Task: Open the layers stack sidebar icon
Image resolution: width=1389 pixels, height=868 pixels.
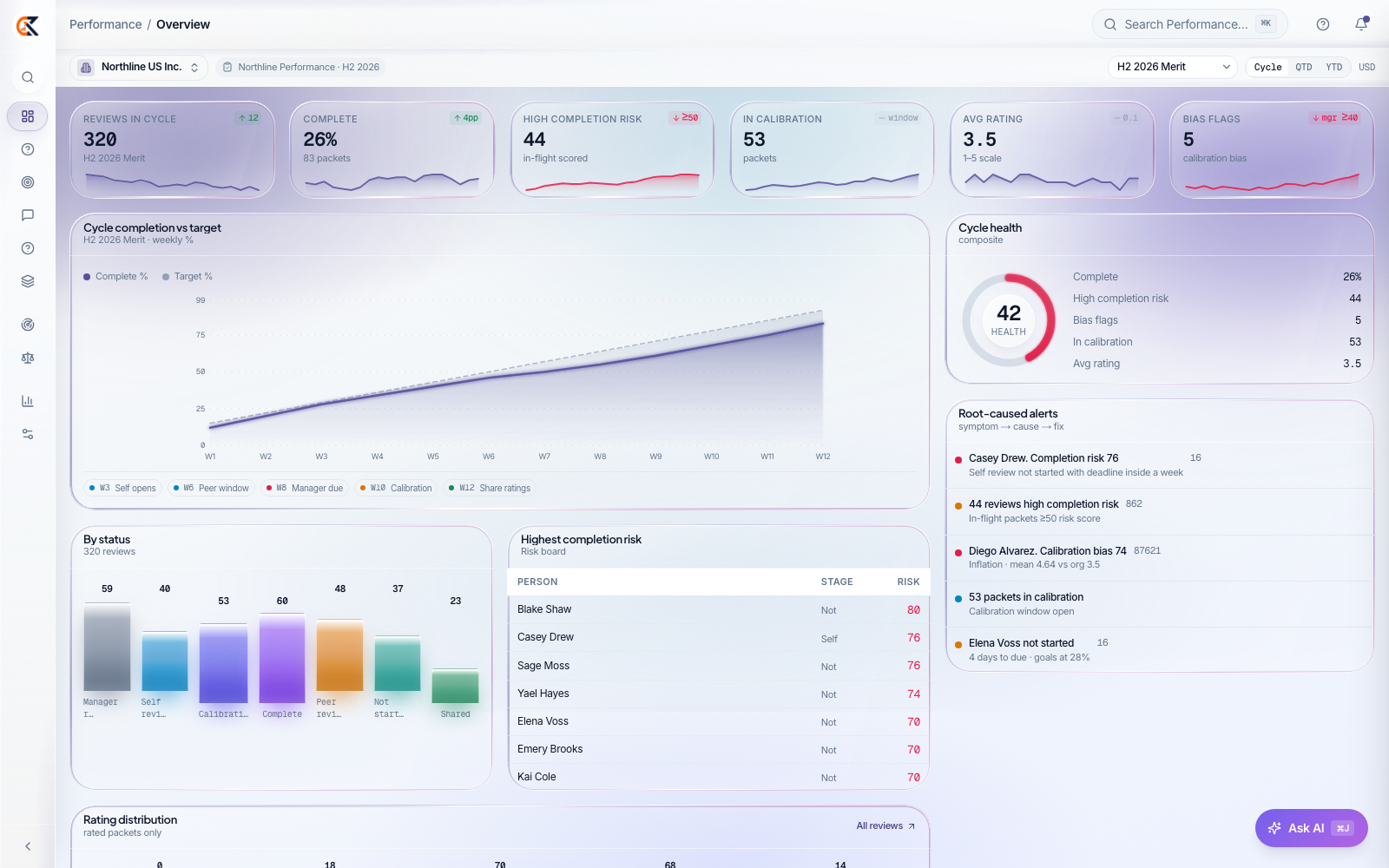Action: pyautogui.click(x=28, y=281)
